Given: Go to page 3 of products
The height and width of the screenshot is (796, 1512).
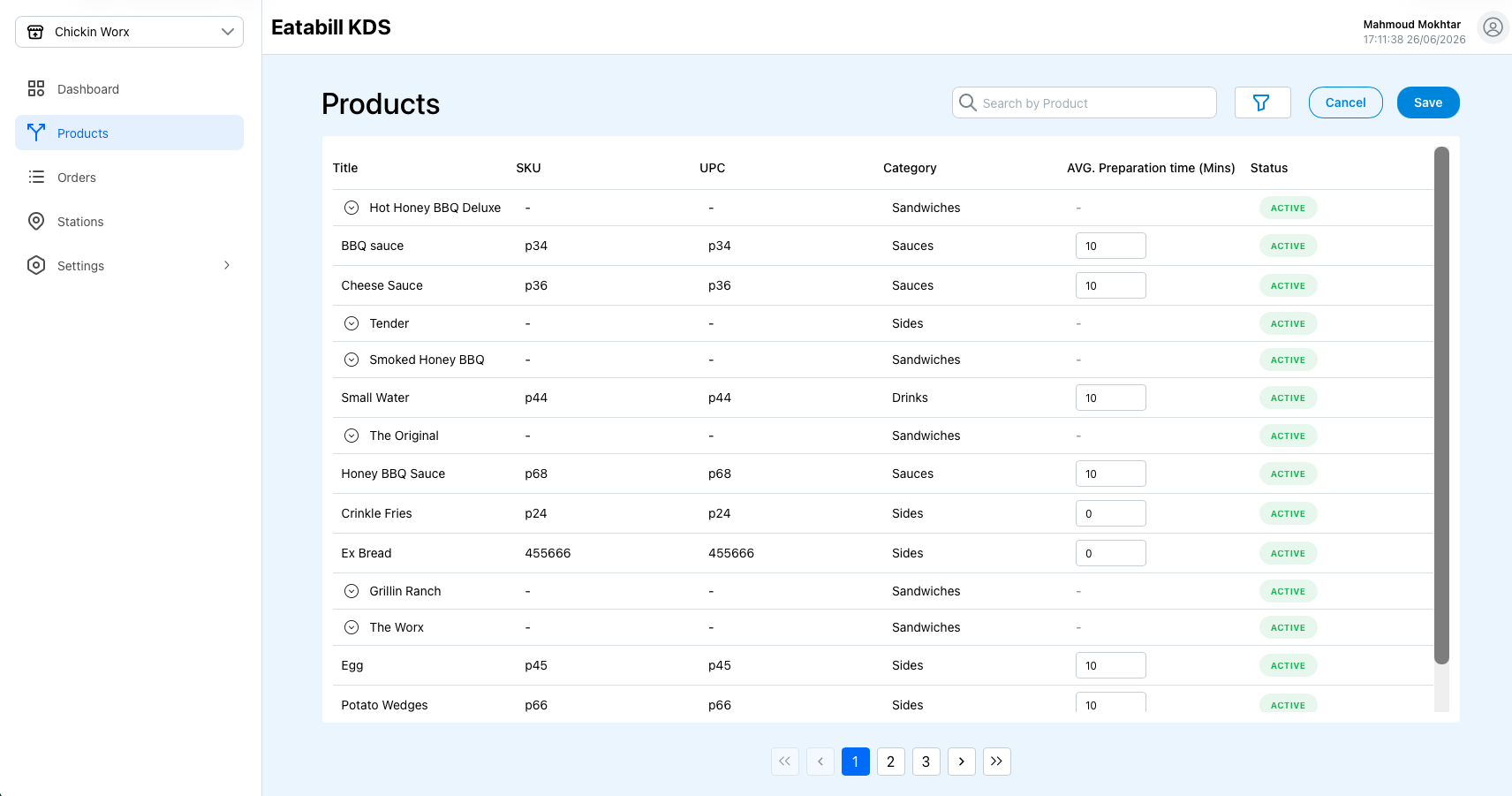Looking at the screenshot, I should coord(926,762).
